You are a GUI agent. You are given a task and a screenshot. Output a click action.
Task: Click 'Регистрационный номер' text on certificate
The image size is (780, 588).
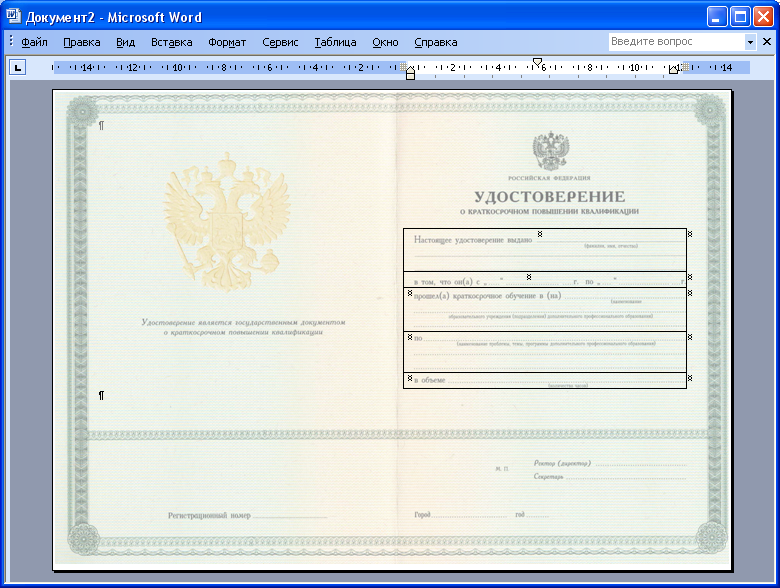(x=209, y=515)
